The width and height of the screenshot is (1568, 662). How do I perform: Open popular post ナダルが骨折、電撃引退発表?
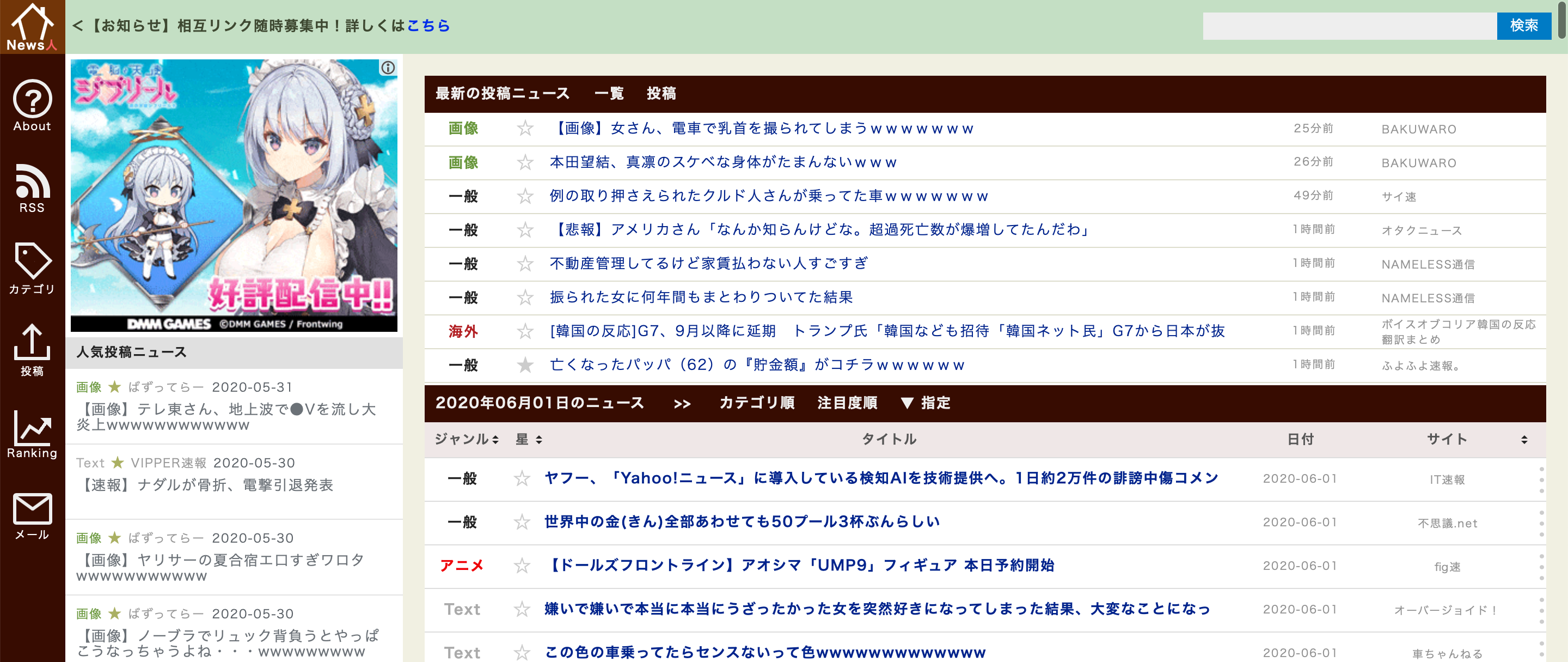(x=206, y=485)
